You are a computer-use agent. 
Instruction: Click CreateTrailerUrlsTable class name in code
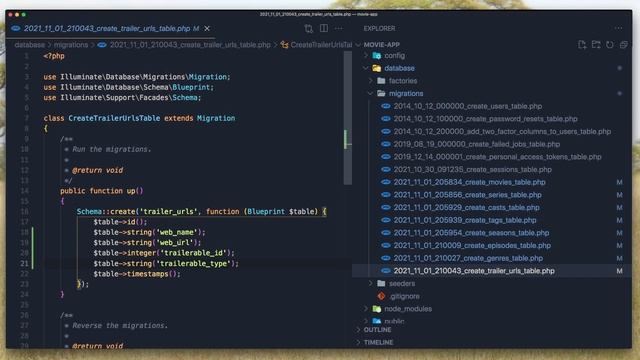pyautogui.click(x=114, y=118)
